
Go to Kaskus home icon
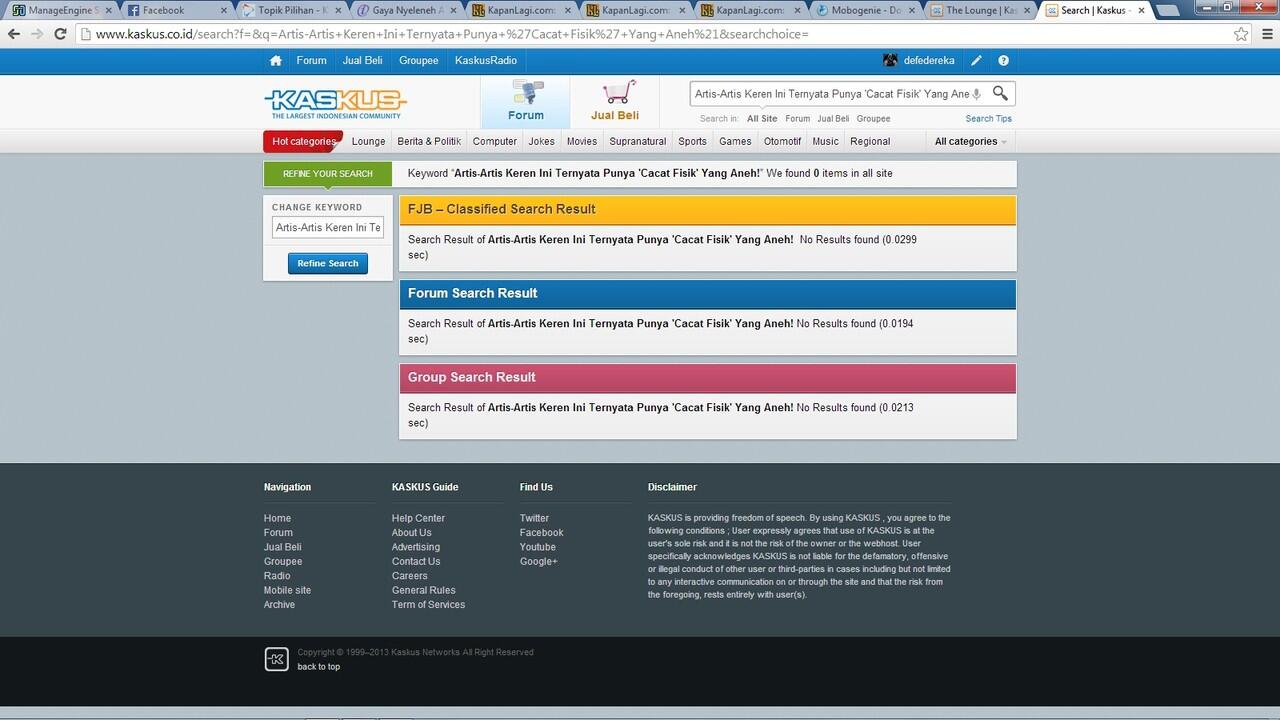(x=275, y=60)
